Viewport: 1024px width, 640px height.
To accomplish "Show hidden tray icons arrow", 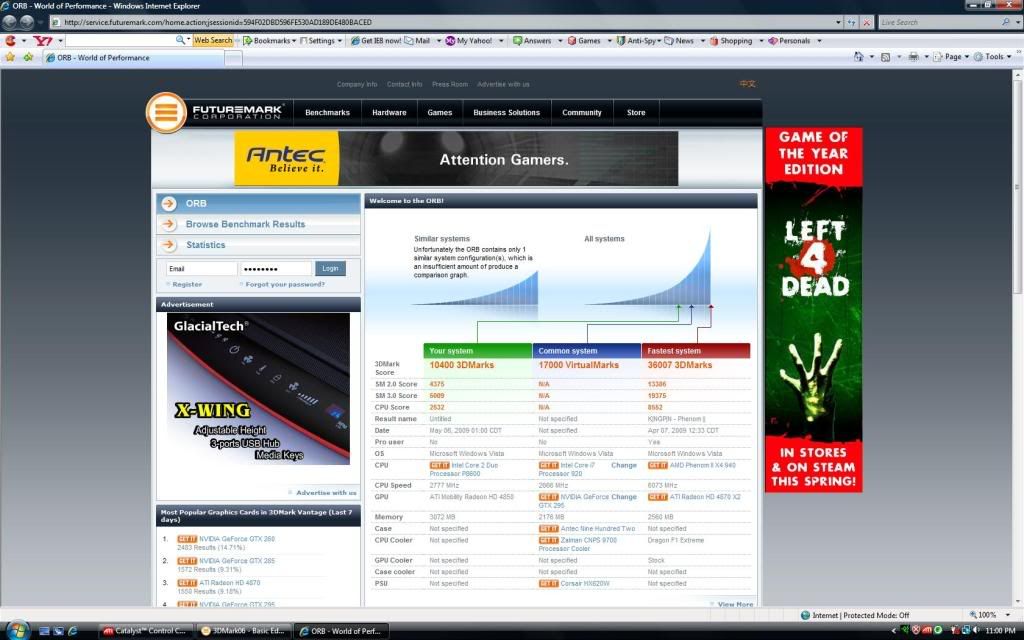I will 894,630.
